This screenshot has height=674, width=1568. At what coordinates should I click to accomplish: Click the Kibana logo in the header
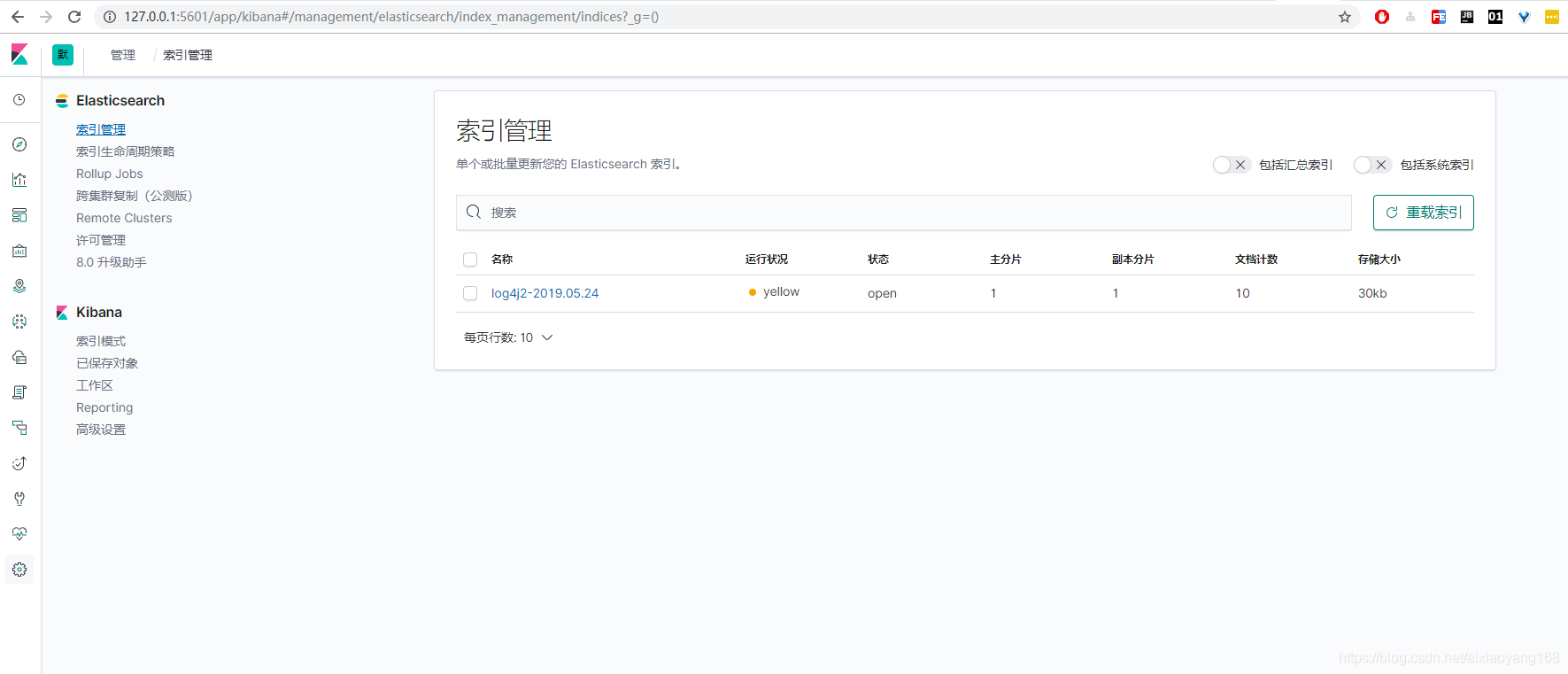(x=19, y=54)
